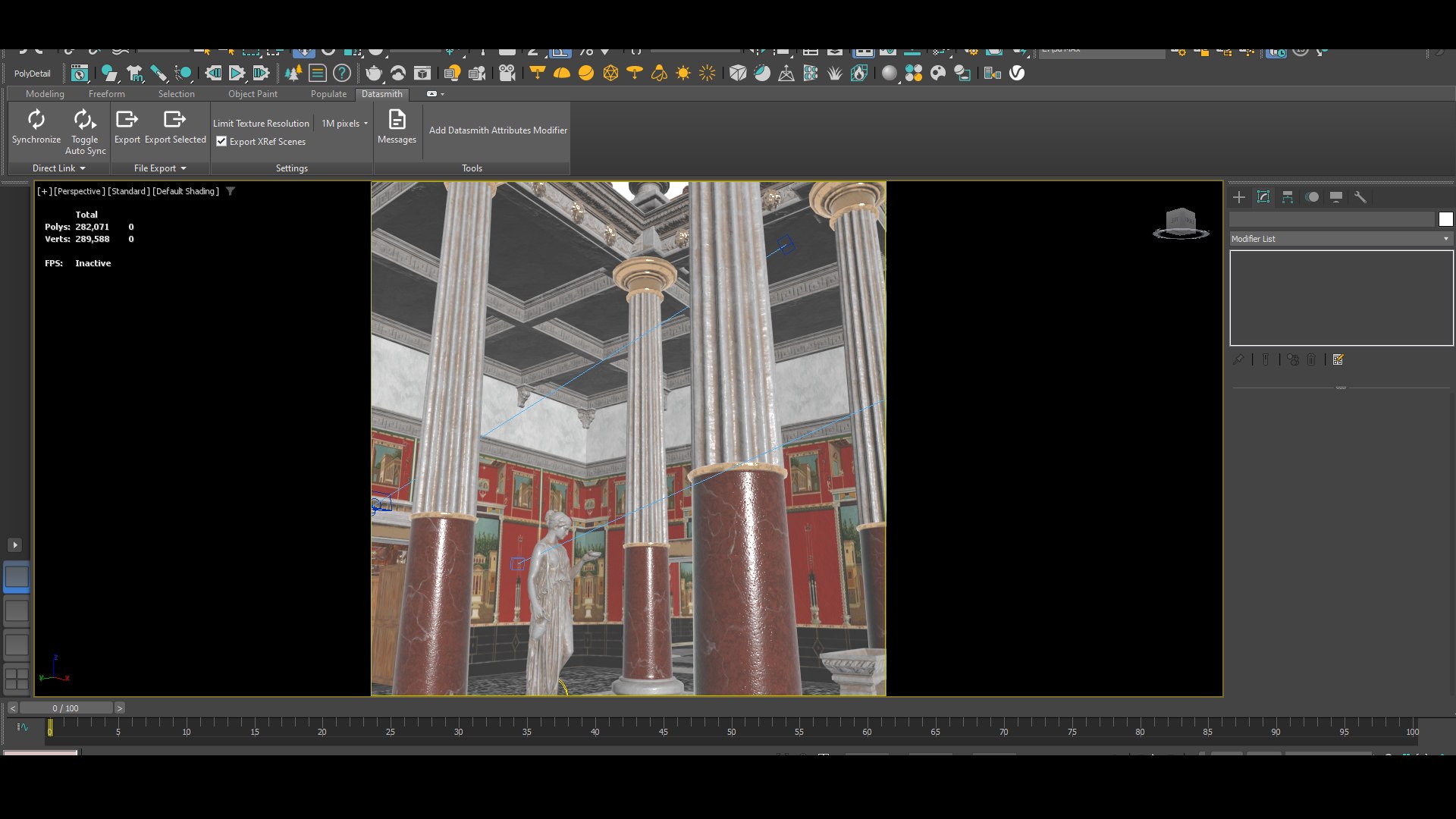The image size is (1456, 819).
Task: Open the Modify command panel tab
Action: pyautogui.click(x=1263, y=197)
